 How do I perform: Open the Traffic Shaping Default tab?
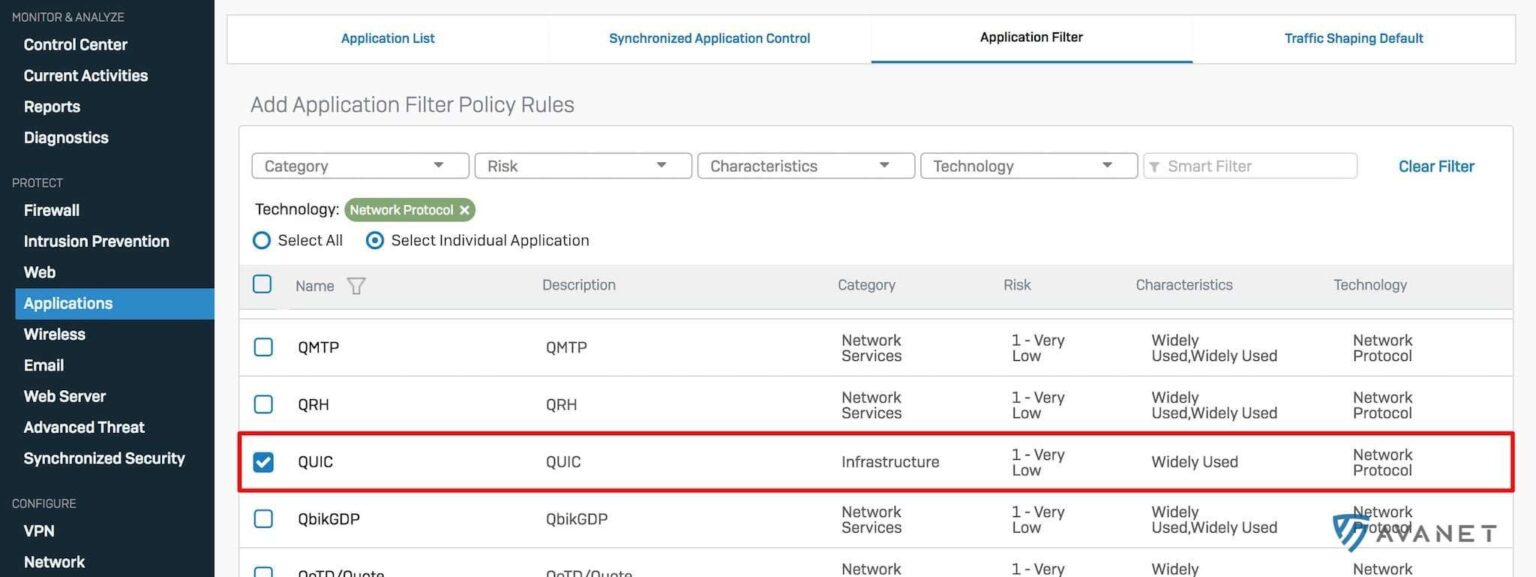1353,38
